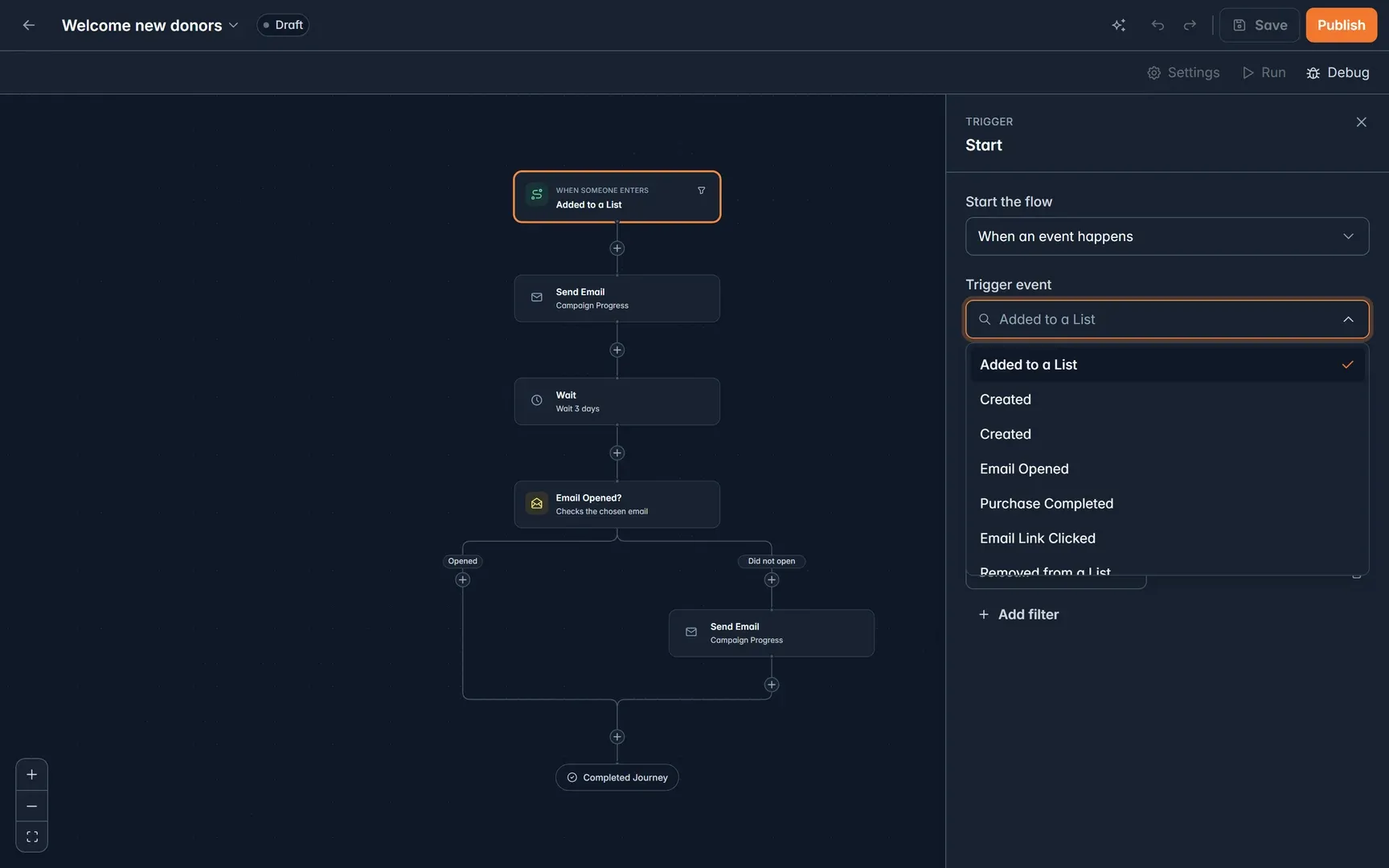Click the filter icon on the trigger node

tap(701, 190)
